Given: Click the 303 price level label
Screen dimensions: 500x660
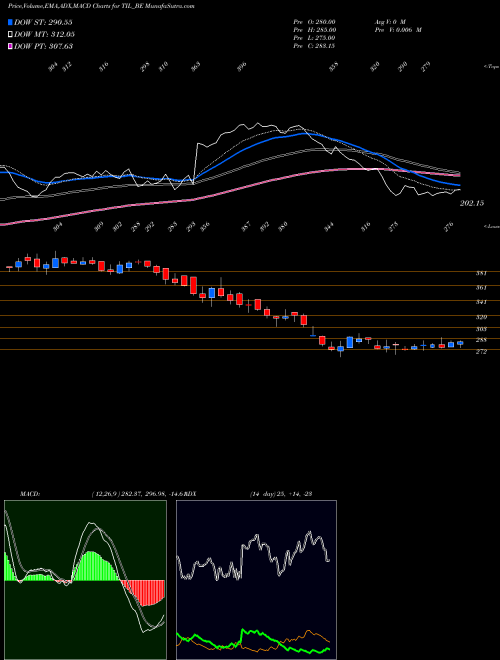Looking at the screenshot, I should (x=481, y=329).
